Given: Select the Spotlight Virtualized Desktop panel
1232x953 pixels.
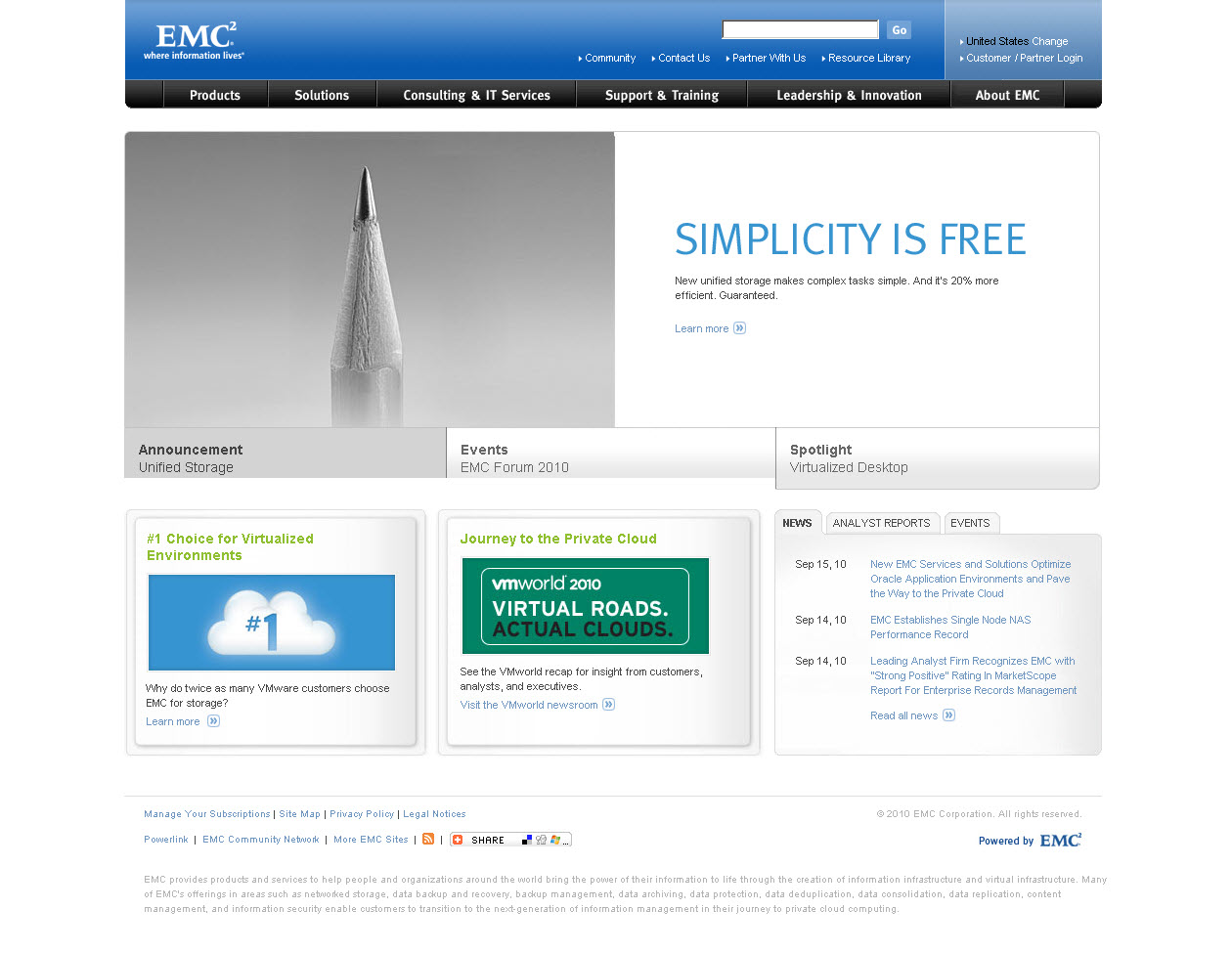Looking at the screenshot, I should (938, 457).
